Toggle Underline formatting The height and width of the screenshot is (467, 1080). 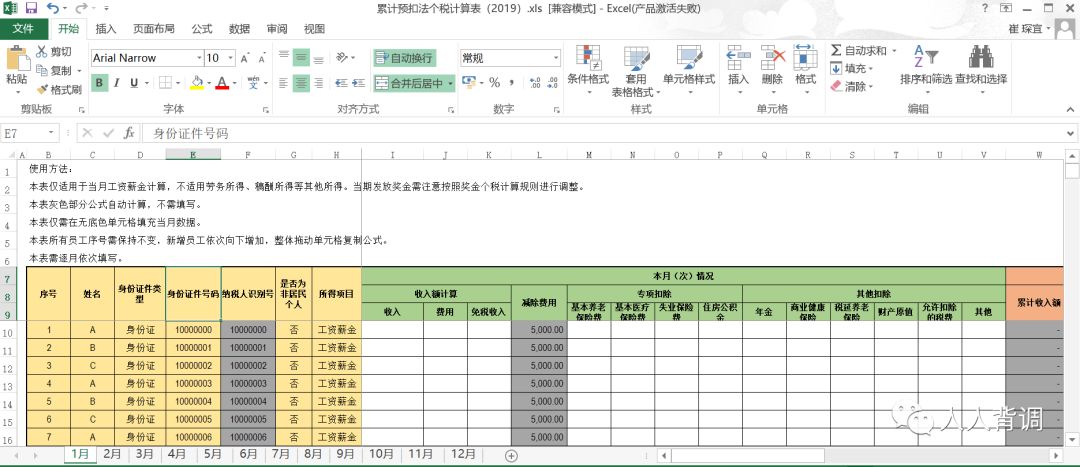tap(134, 83)
